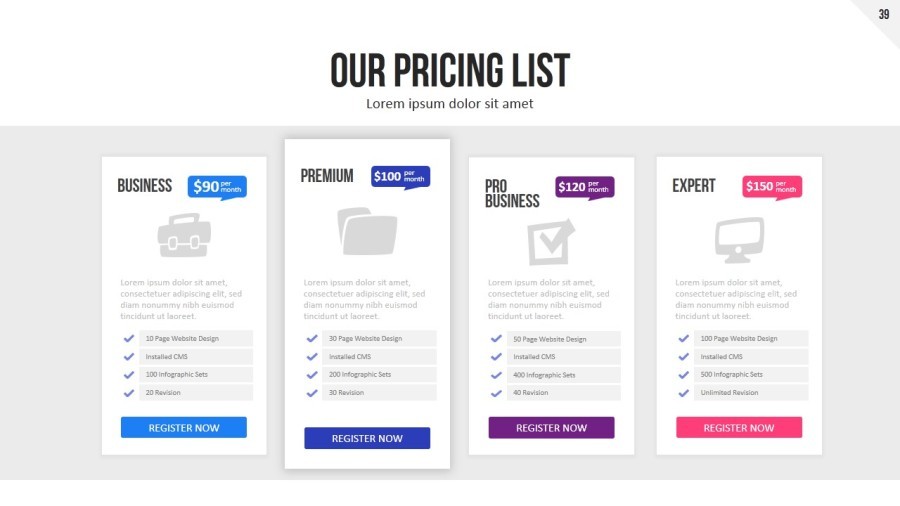Viewport: 900px width, 506px height.
Task: Click checkmark beside 200 Infographic Sets
Action: [312, 375]
